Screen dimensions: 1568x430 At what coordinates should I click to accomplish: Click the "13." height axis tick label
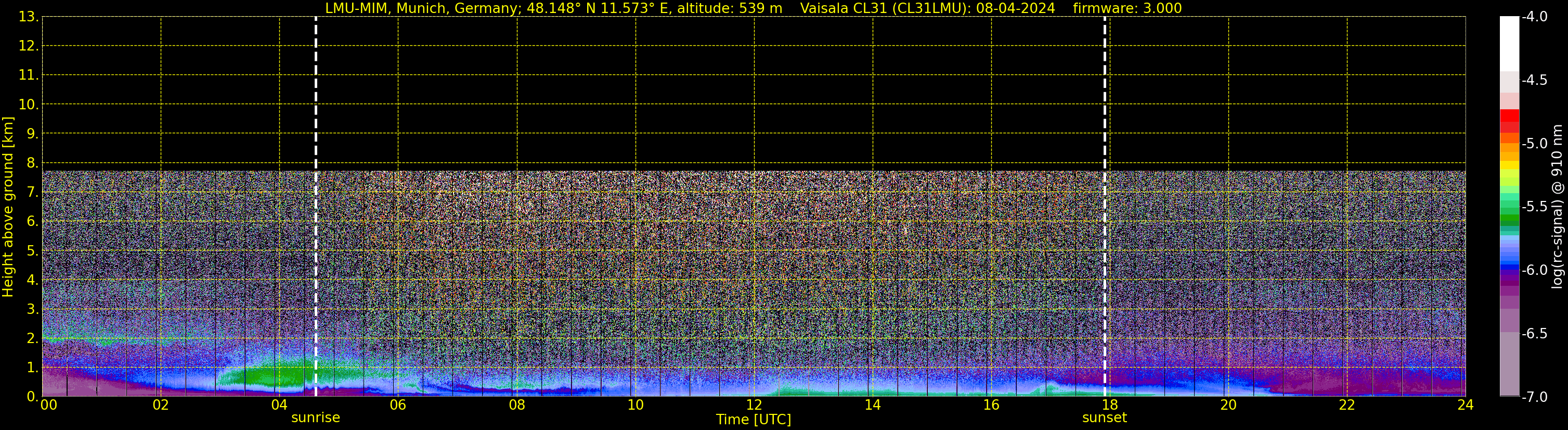click(x=28, y=17)
